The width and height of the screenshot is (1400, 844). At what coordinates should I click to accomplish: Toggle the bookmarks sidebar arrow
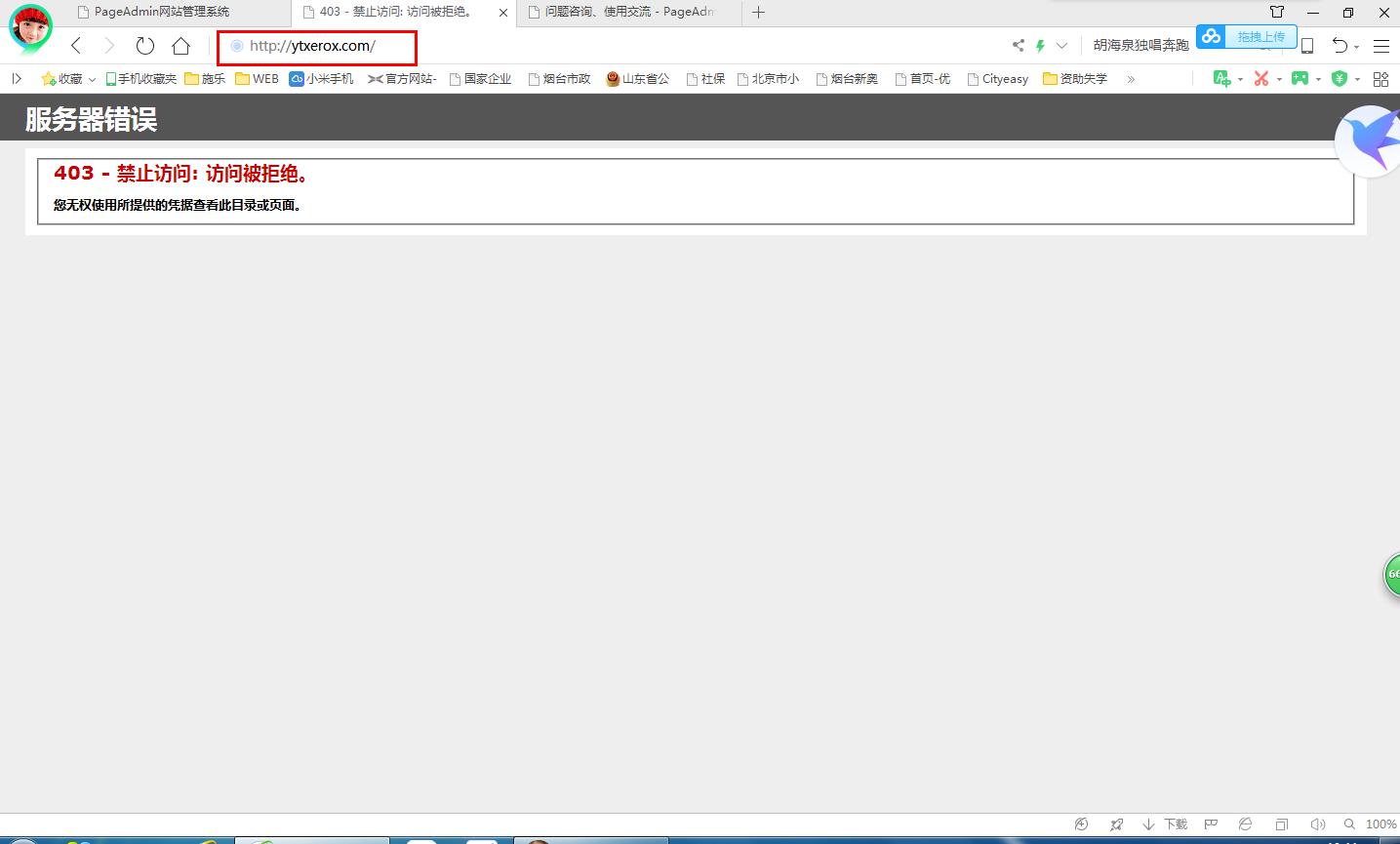pos(17,79)
